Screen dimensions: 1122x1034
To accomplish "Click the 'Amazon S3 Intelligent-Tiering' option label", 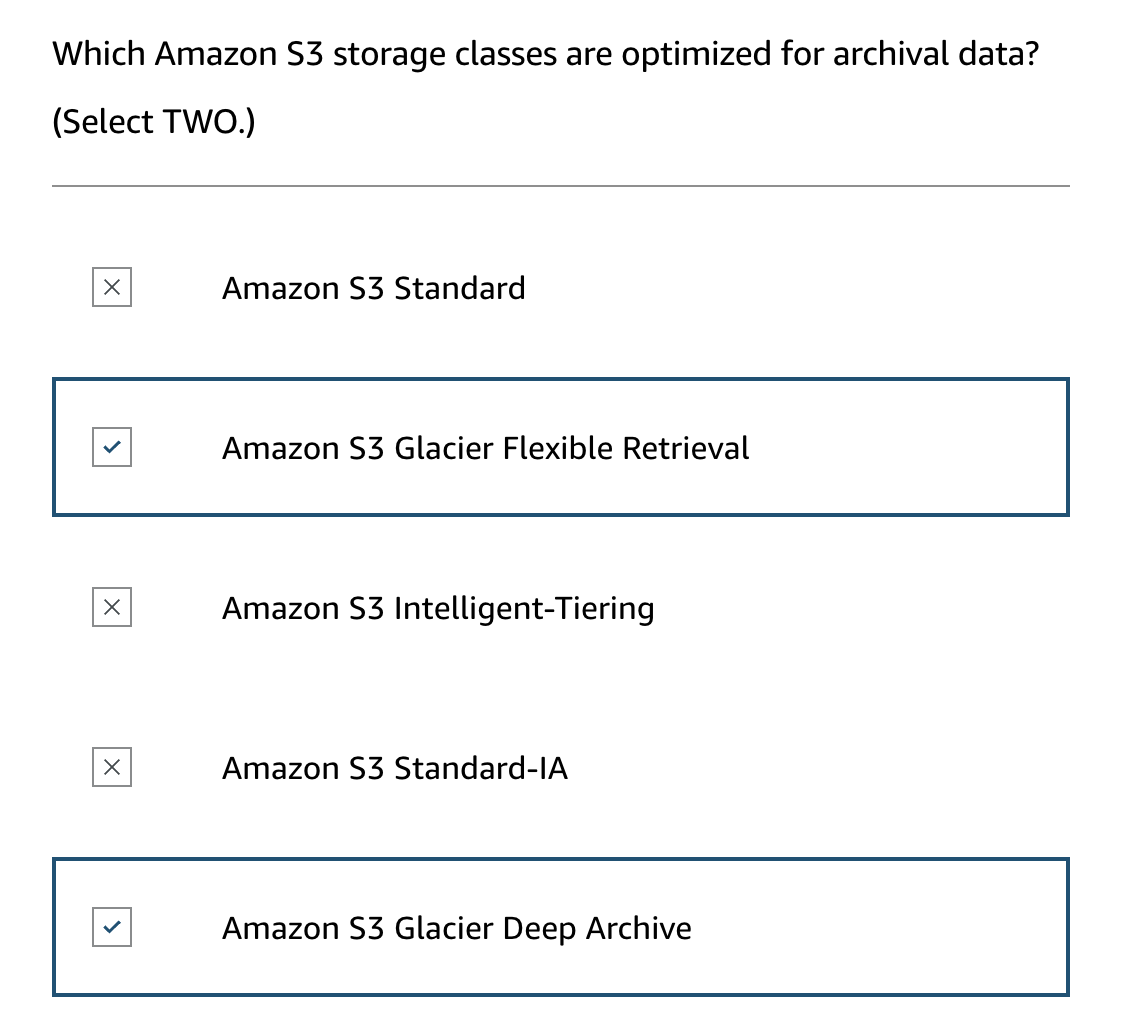I will [438, 607].
